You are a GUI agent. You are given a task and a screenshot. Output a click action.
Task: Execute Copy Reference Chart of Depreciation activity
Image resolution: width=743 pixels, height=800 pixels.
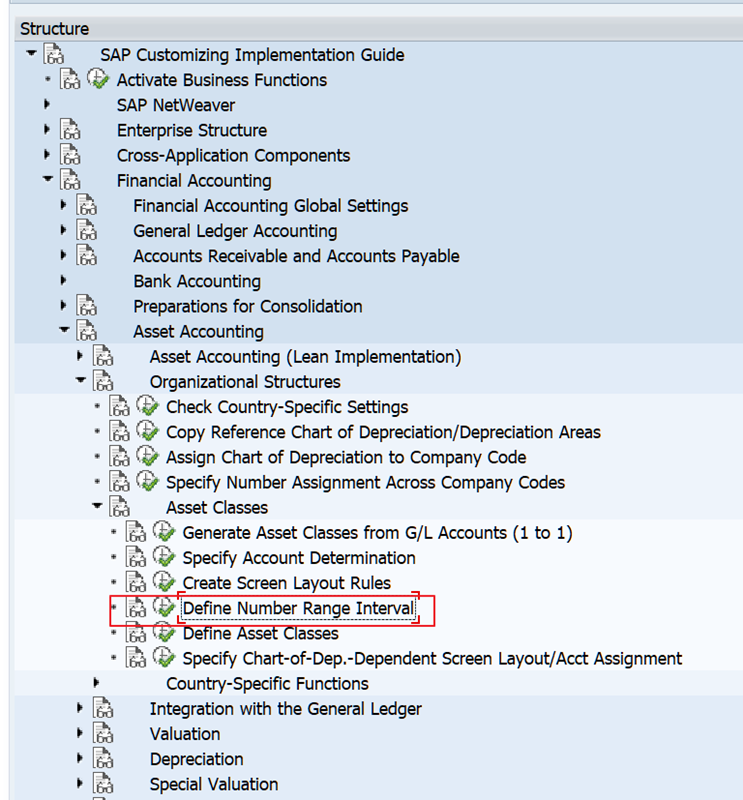(147, 431)
